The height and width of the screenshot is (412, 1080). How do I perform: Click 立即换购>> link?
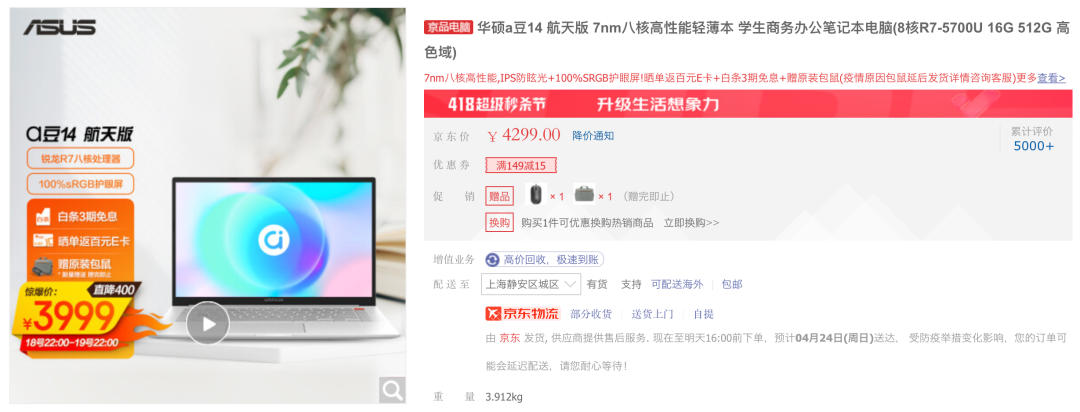691,223
